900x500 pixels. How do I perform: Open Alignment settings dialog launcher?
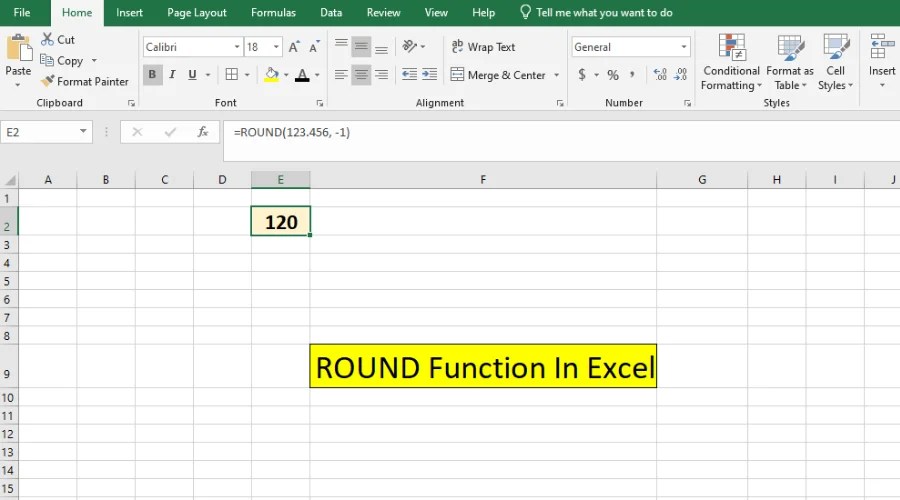pos(560,103)
